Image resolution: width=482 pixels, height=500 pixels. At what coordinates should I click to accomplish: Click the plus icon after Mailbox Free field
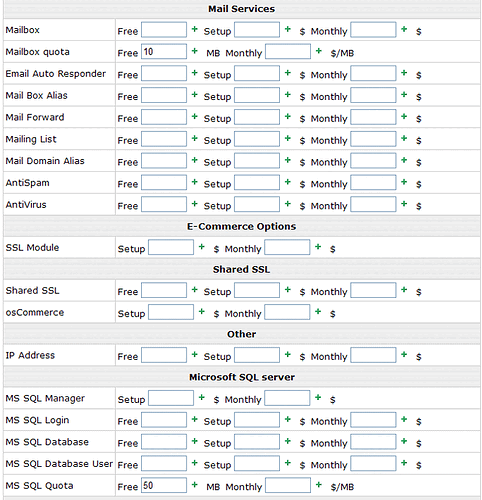point(195,29)
